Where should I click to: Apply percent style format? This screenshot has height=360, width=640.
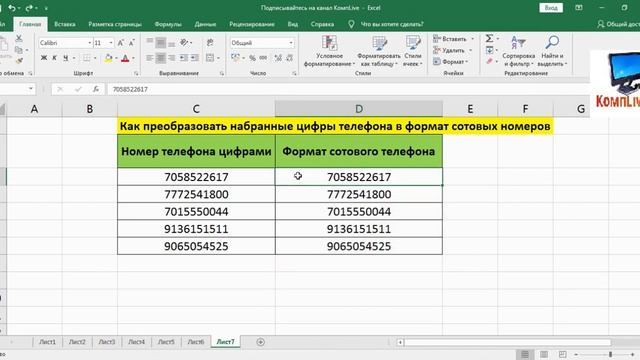253,58
